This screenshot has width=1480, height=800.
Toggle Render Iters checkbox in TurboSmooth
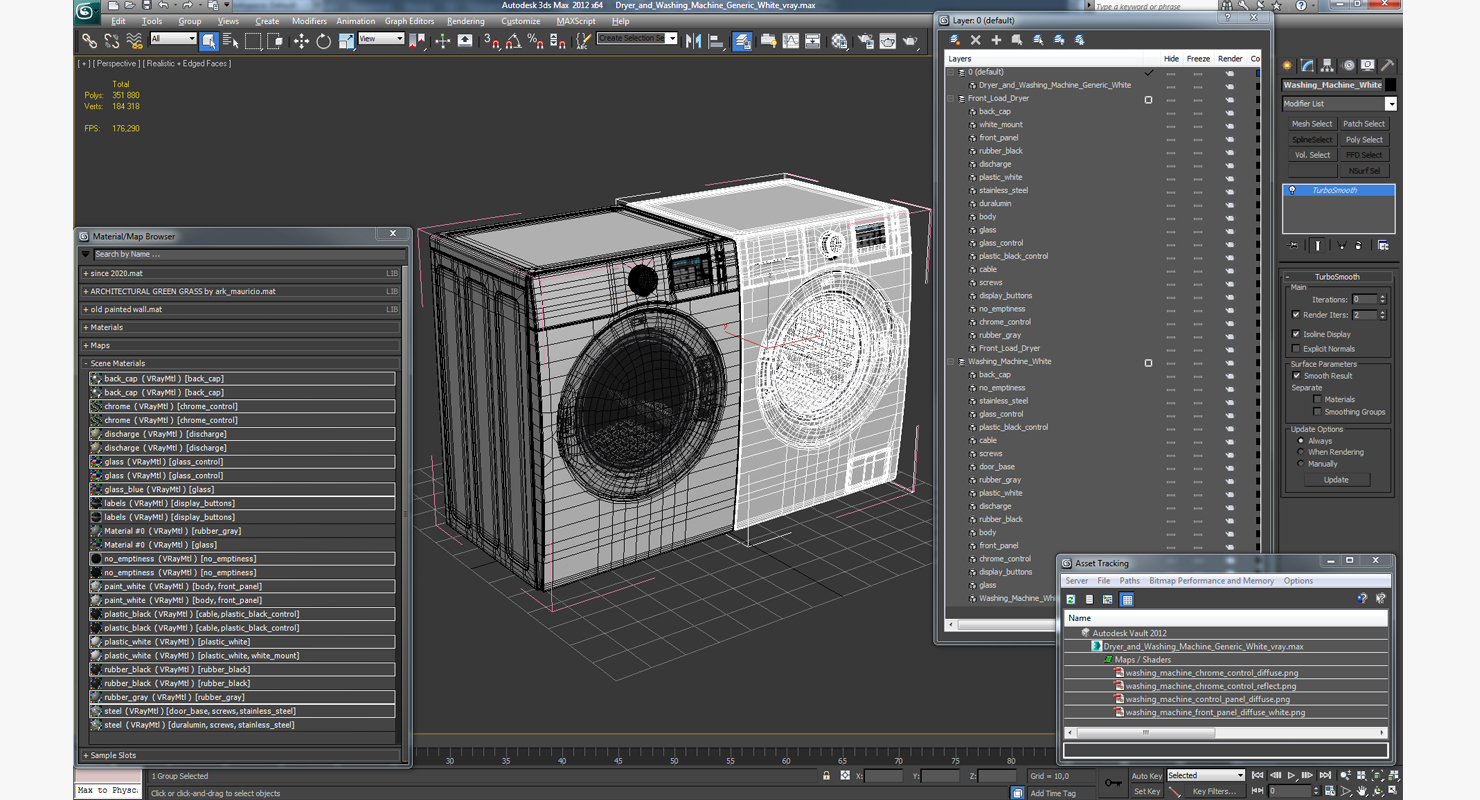[x=1296, y=315]
